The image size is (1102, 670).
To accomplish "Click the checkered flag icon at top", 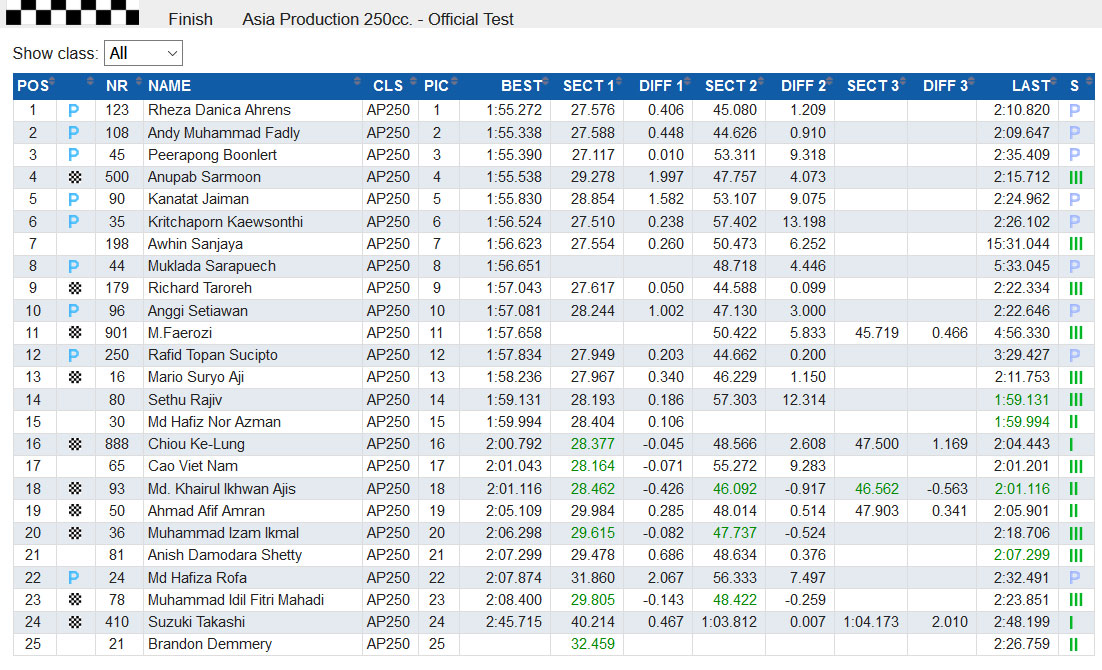I will (72, 13).
